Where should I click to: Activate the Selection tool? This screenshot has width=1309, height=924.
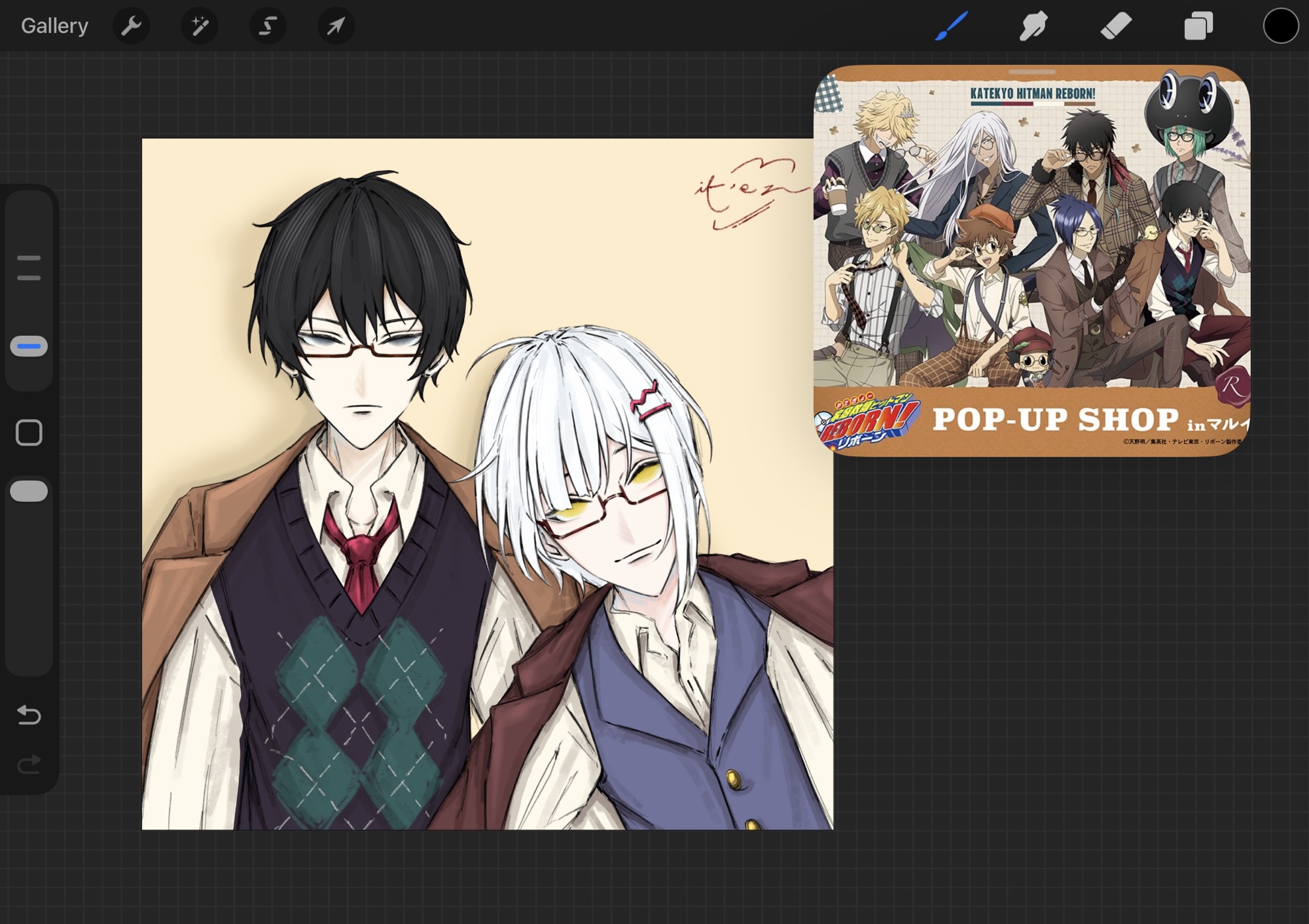coord(268,26)
